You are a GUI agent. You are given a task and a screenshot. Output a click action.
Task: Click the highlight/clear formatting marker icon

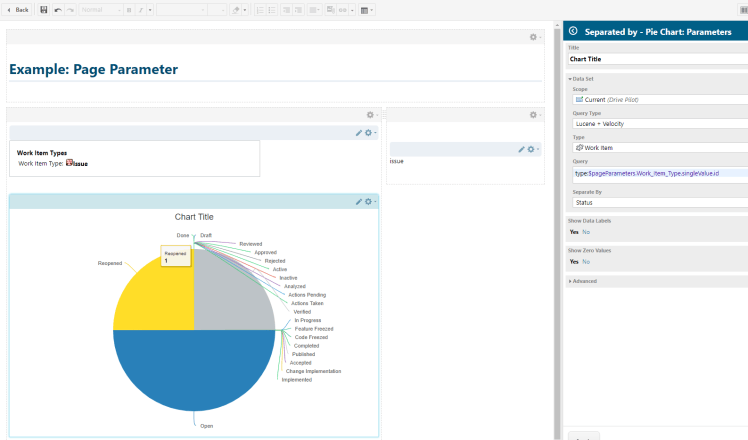236,10
